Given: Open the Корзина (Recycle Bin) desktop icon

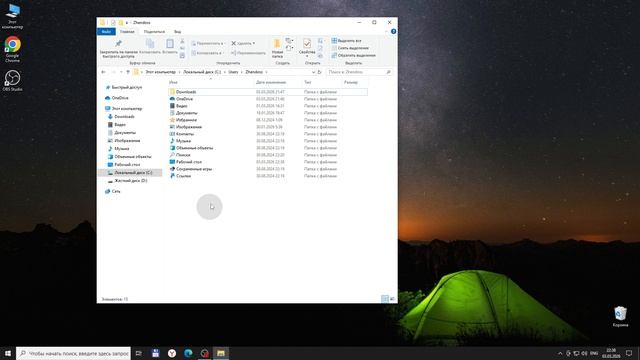Looking at the screenshot, I should (x=620, y=317).
